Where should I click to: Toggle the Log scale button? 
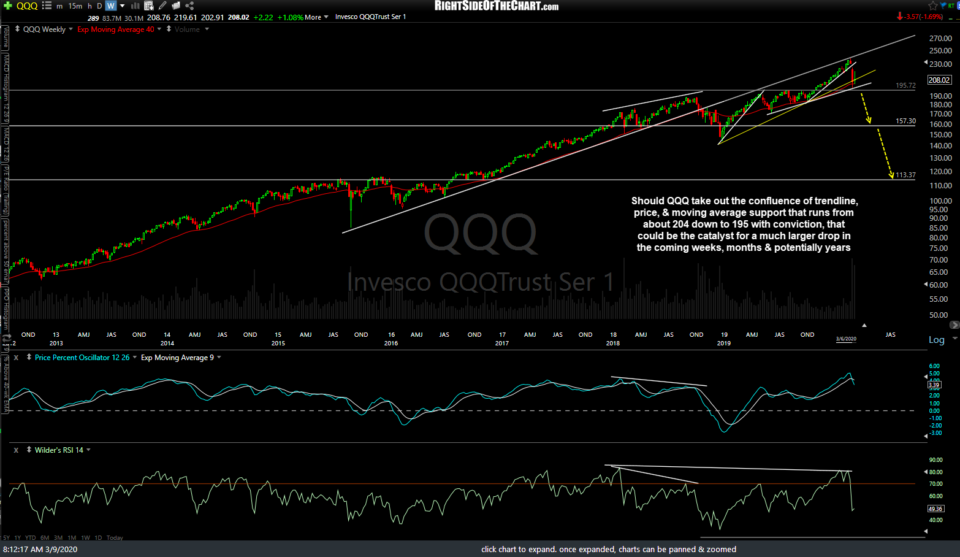pos(936,340)
